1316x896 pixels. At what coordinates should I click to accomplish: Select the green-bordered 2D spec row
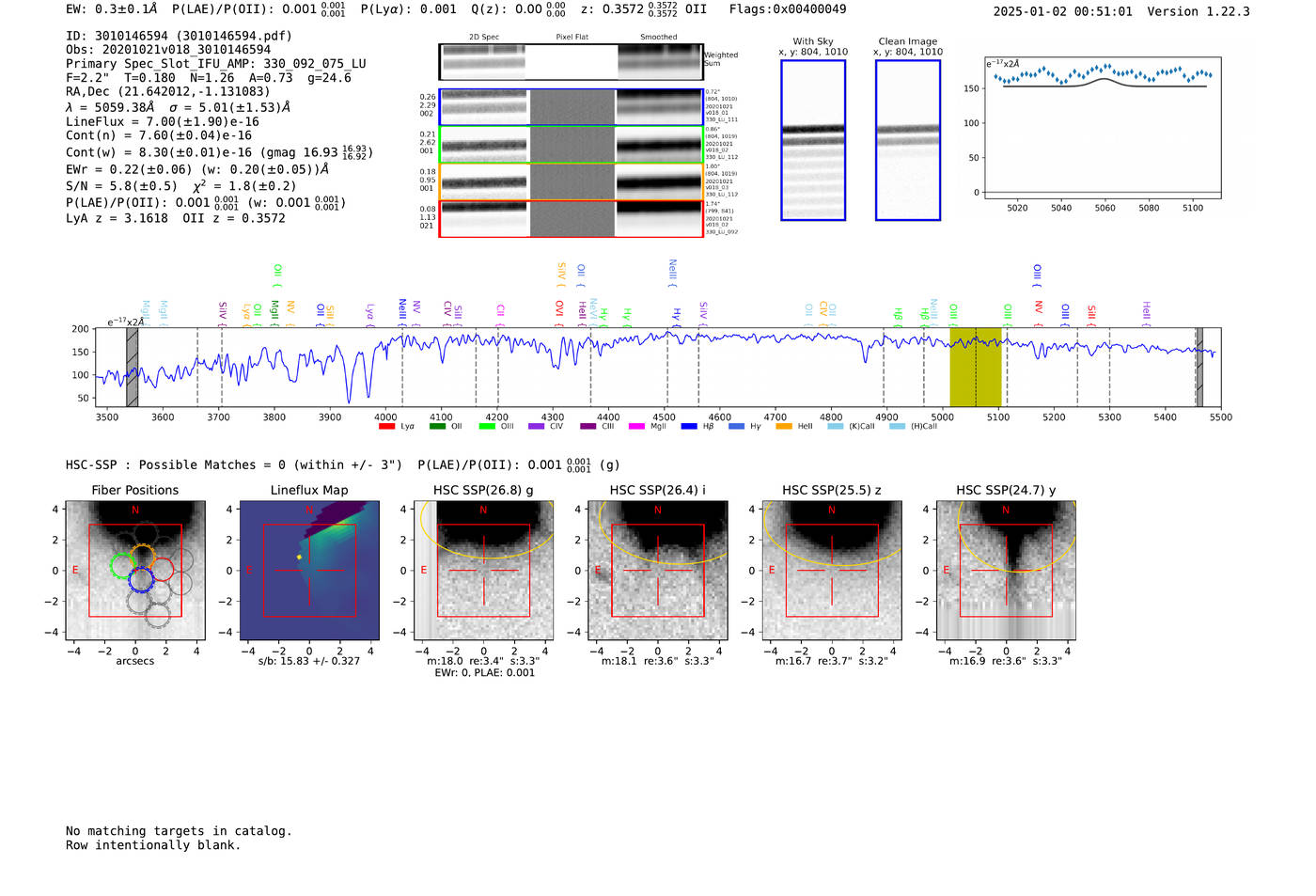coord(571,145)
